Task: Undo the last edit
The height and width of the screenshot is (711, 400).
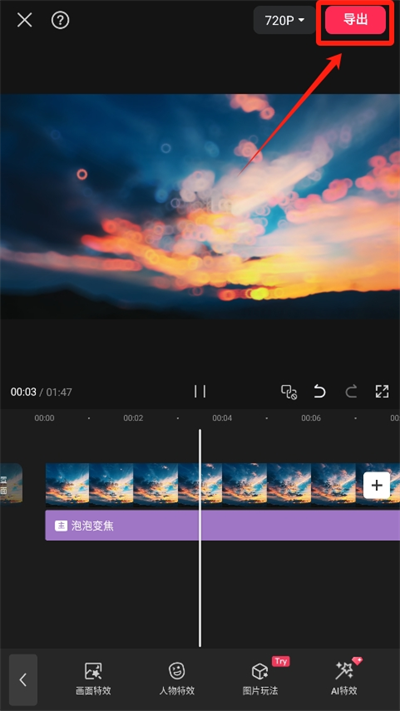Action: 320,391
